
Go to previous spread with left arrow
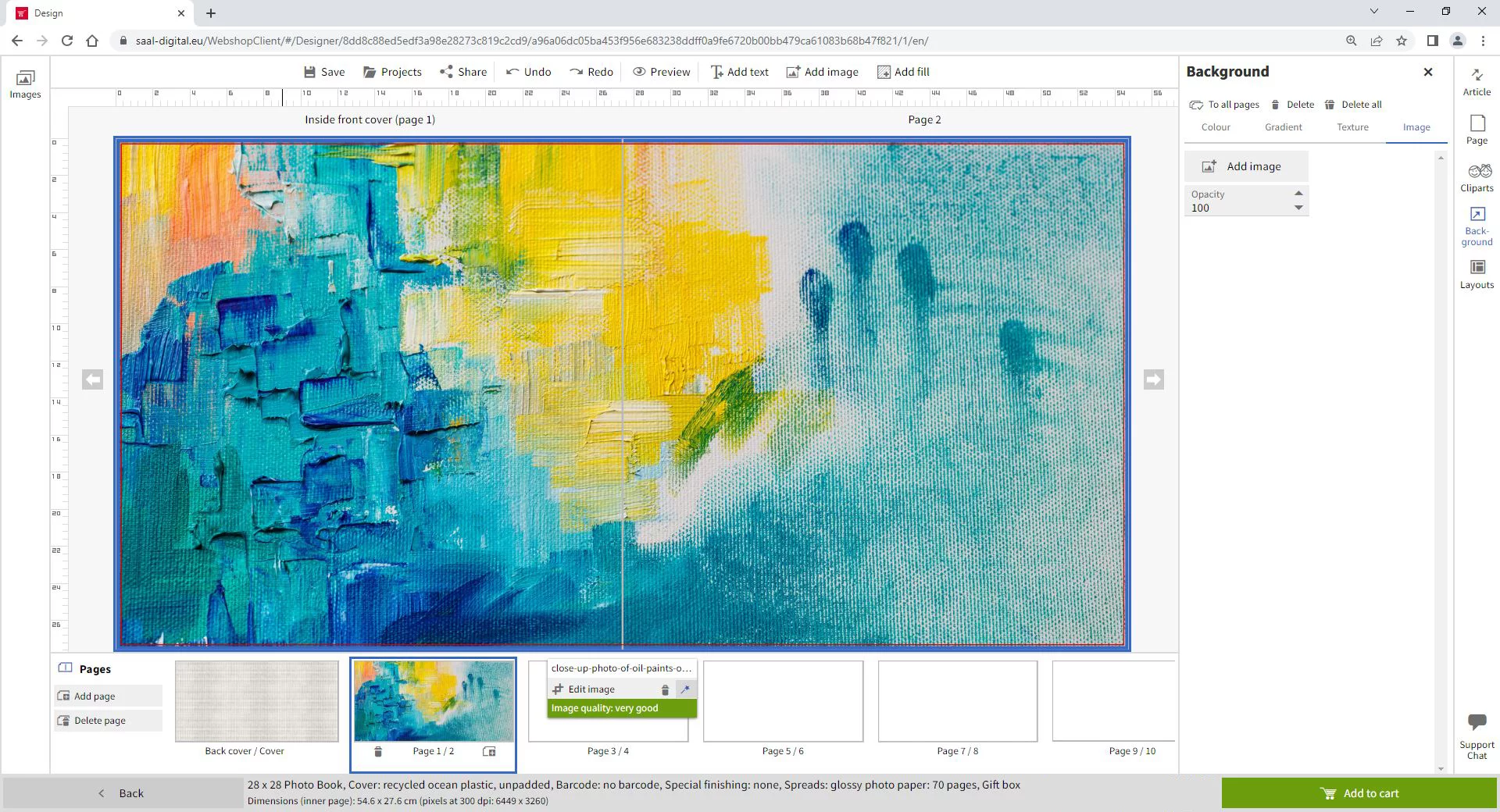point(92,379)
